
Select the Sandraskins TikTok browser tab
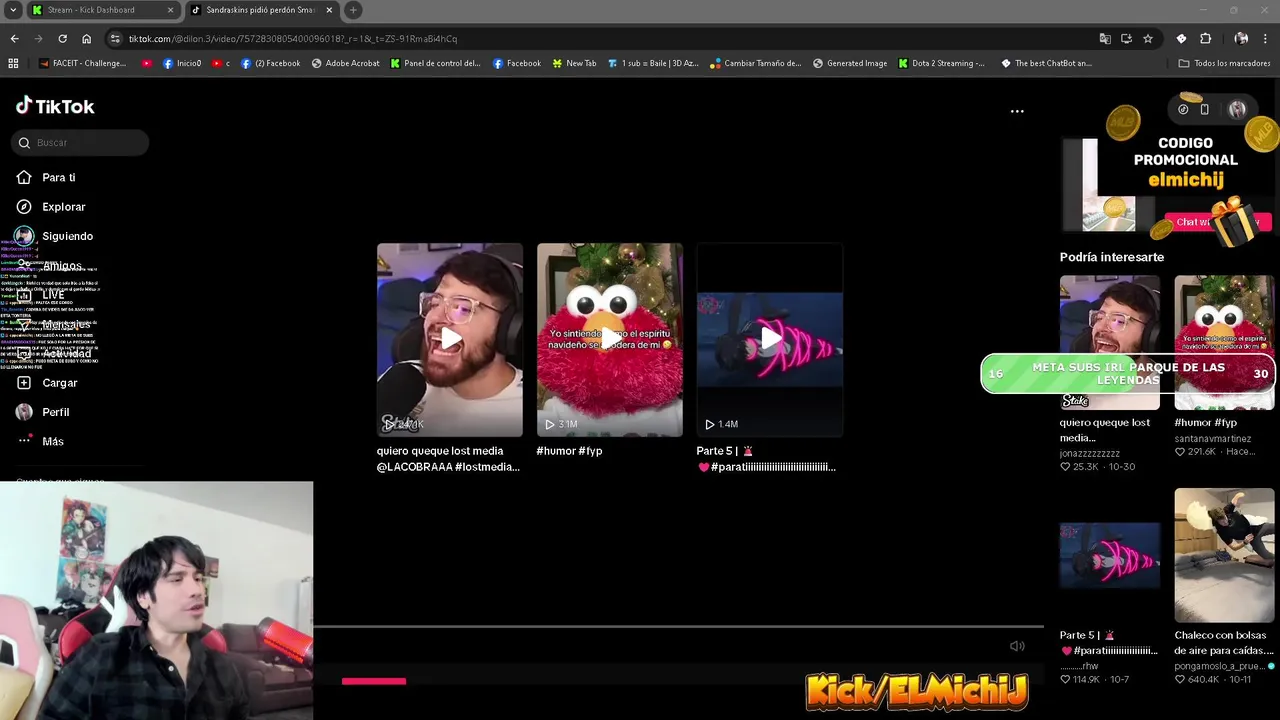[260, 10]
